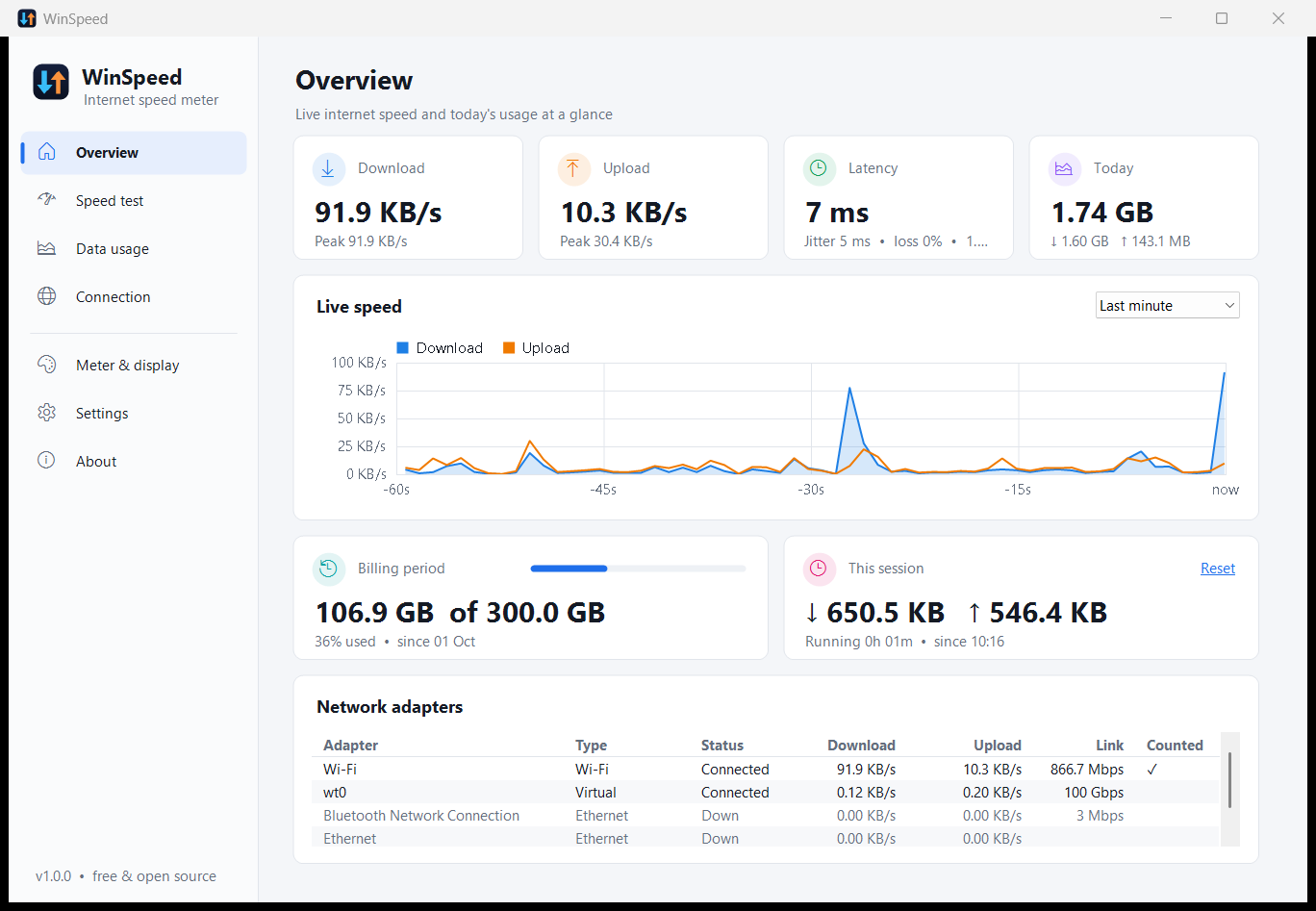Click the WinSpeed title bar app icon
1316x911 pixels.
point(27,18)
